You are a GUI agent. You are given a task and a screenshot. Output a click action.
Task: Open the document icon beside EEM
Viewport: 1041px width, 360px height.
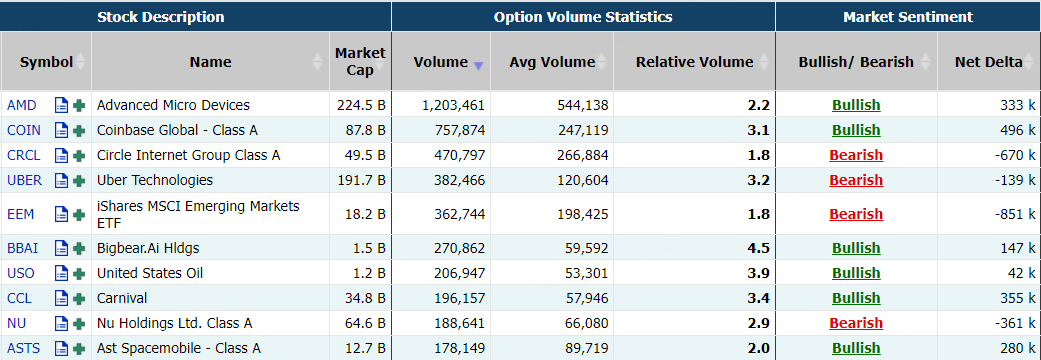click(62, 215)
